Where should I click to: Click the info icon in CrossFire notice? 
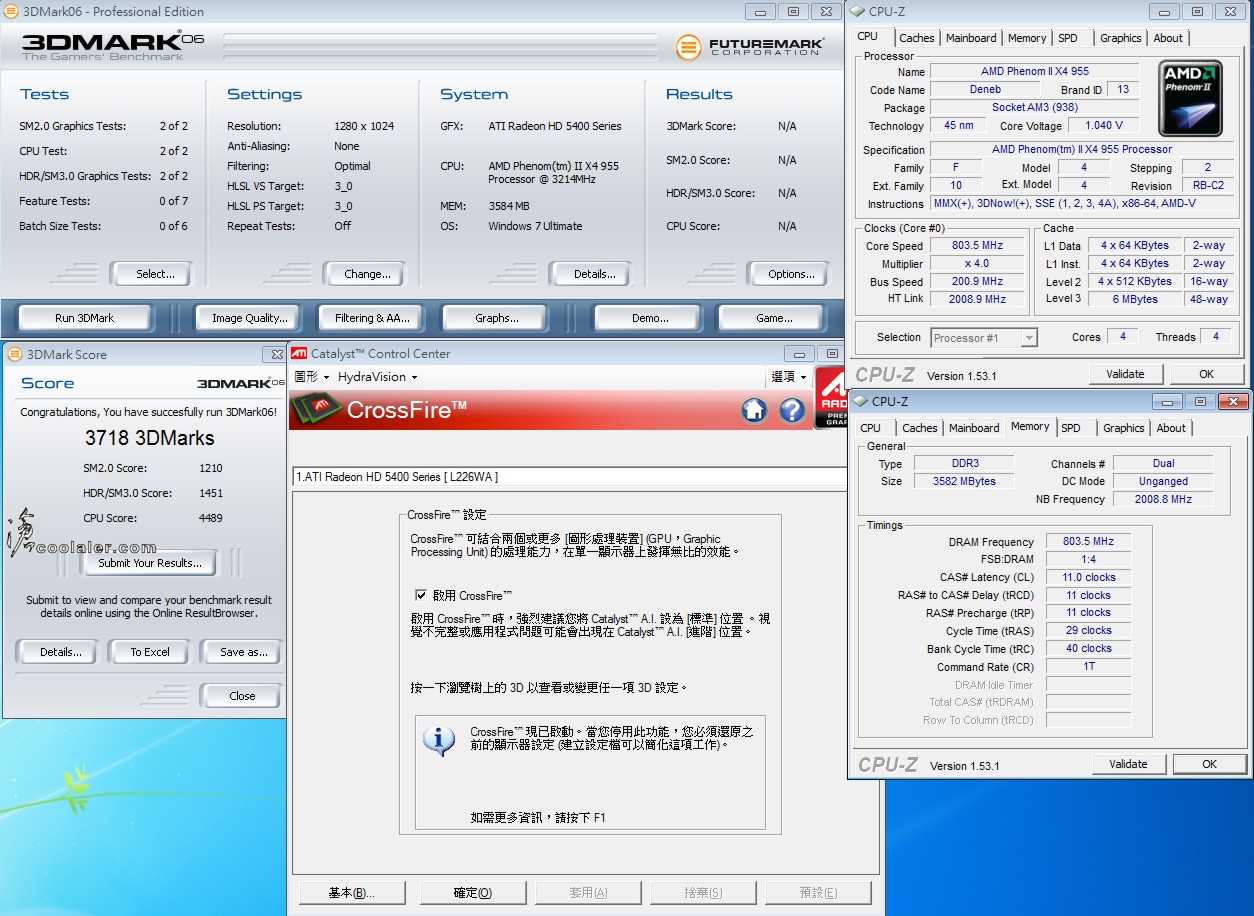coord(439,740)
